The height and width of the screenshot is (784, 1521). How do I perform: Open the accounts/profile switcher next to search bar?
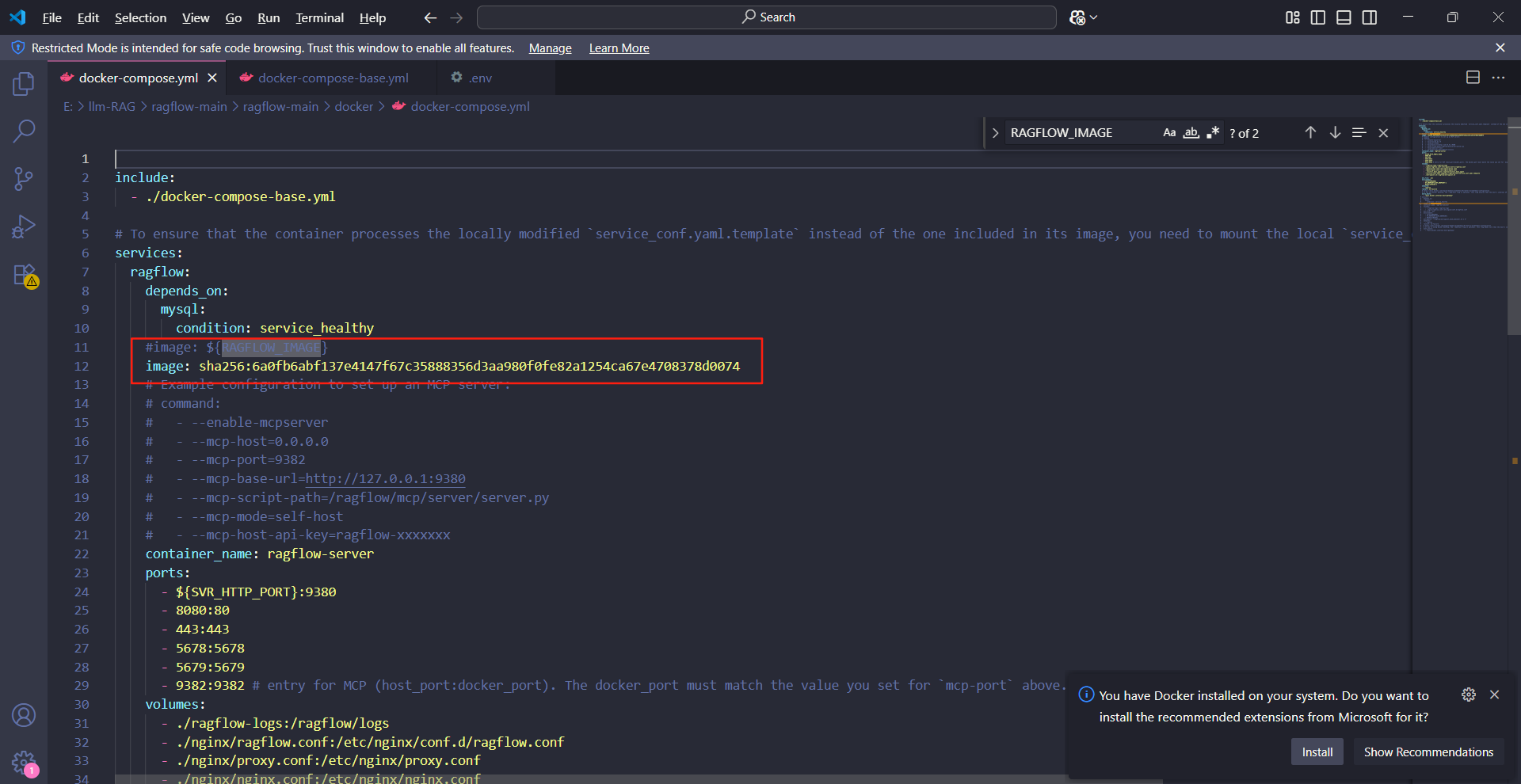1083,17
